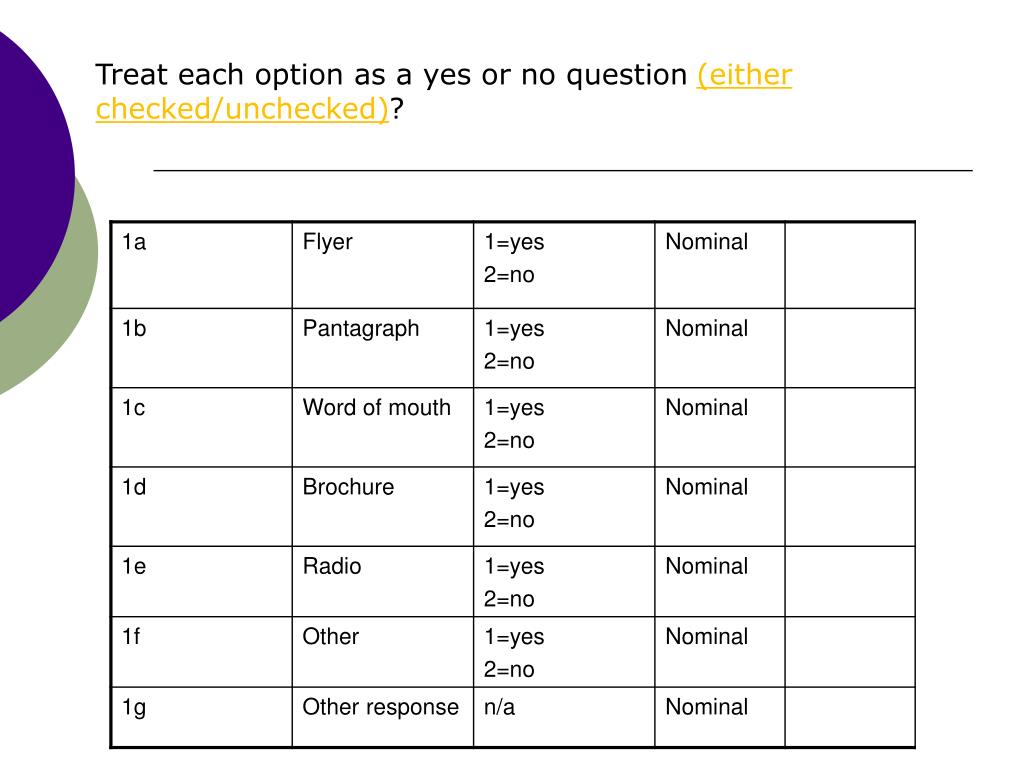Select the 'n/a' value cell
The image size is (1024, 768).
coord(564,716)
